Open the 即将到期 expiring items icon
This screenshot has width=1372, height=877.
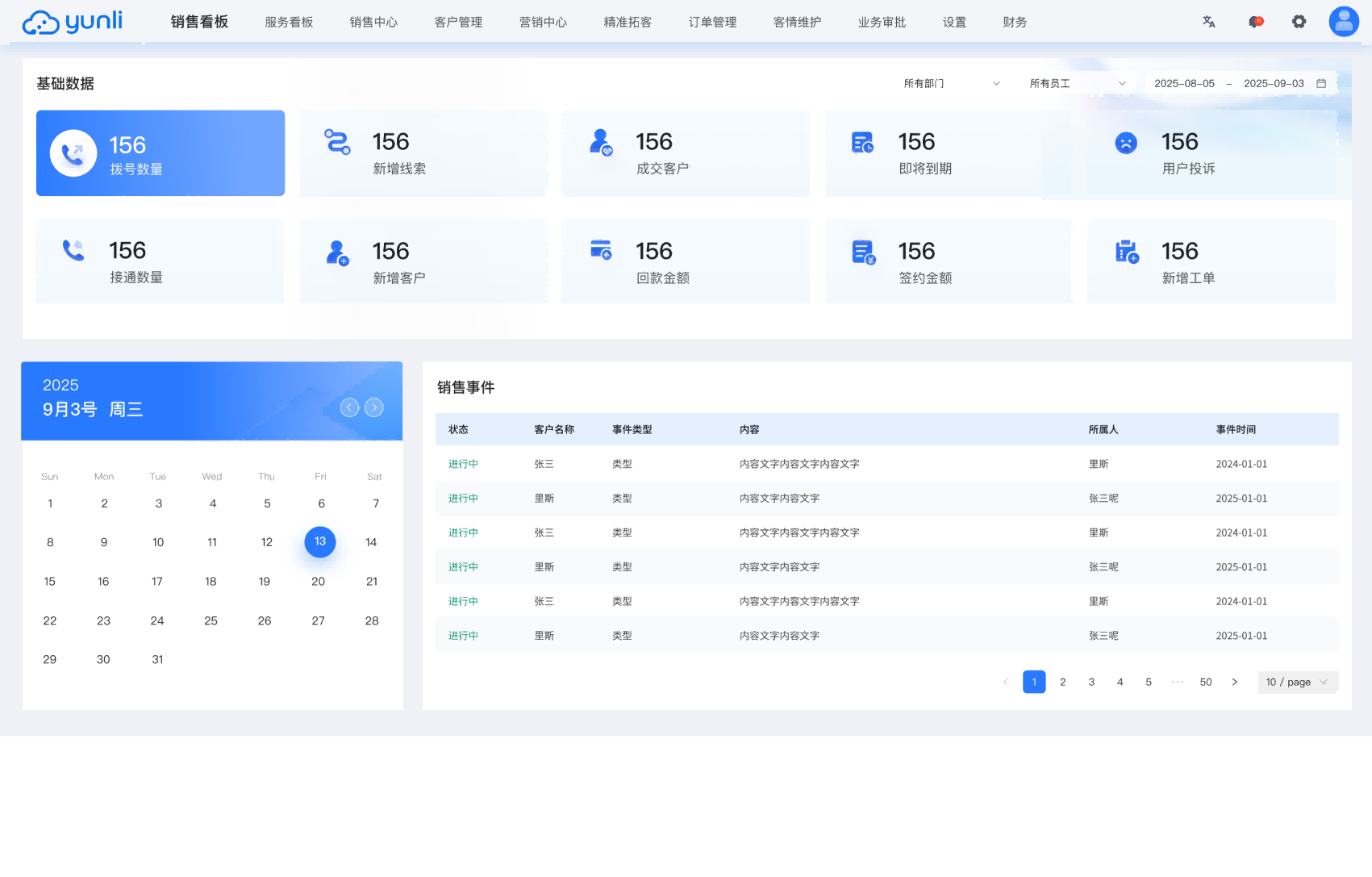click(861, 141)
